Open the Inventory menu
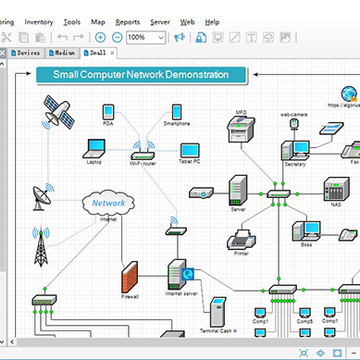Viewport: 360px width, 360px height. (x=39, y=22)
